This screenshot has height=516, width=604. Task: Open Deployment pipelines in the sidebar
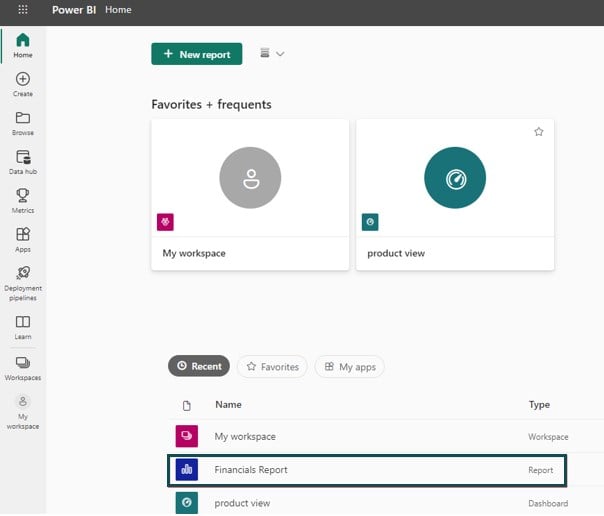click(23, 283)
